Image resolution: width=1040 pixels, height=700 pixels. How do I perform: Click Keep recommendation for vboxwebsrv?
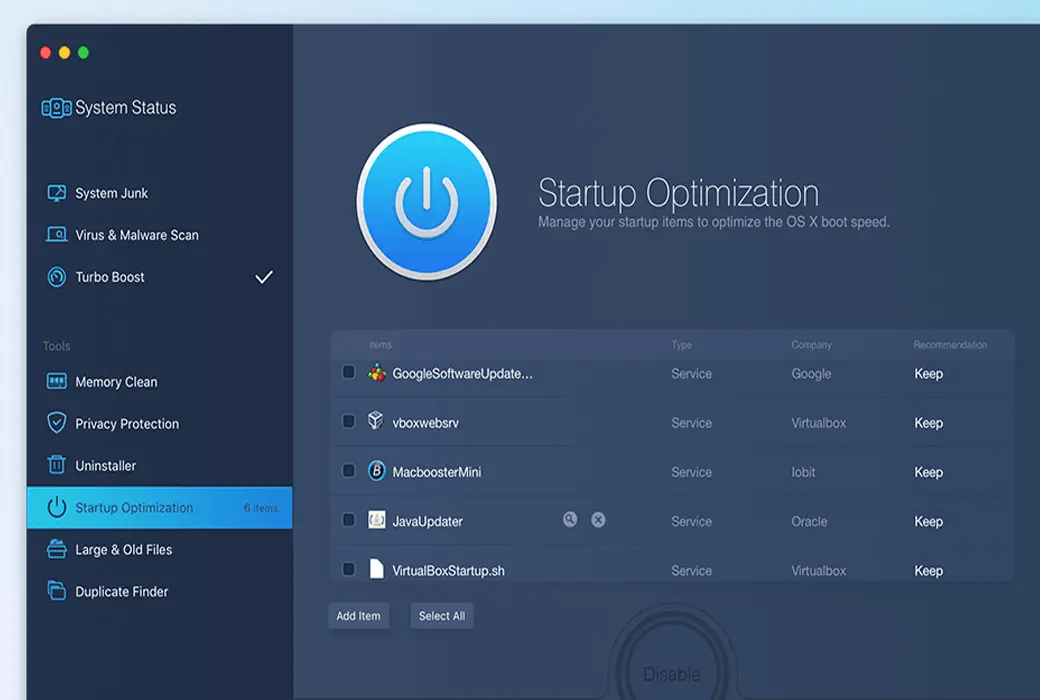click(929, 423)
